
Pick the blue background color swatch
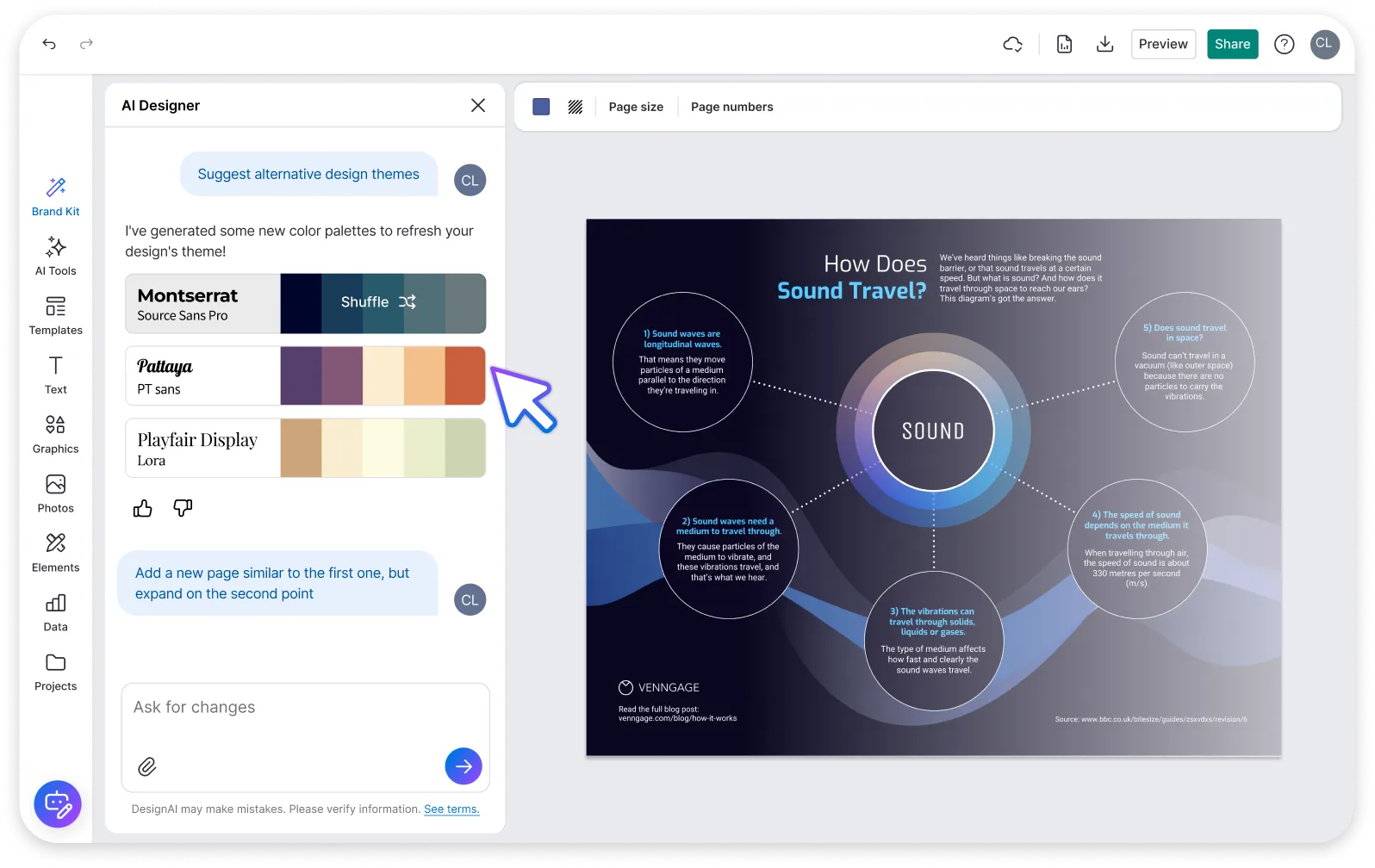click(541, 107)
